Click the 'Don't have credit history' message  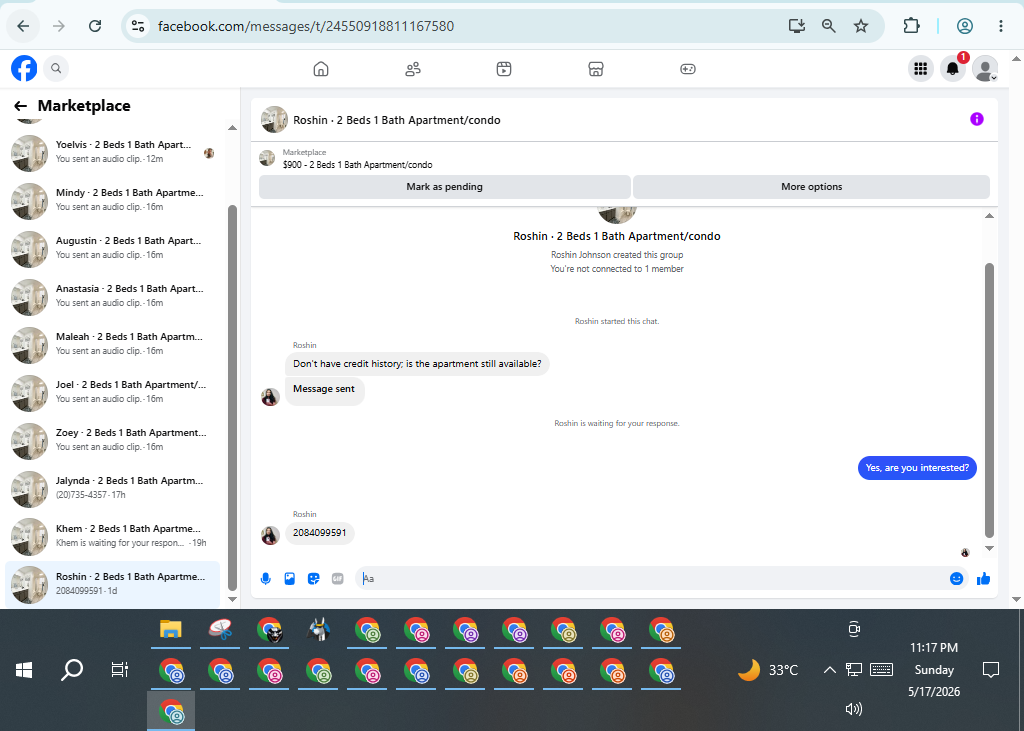417,364
